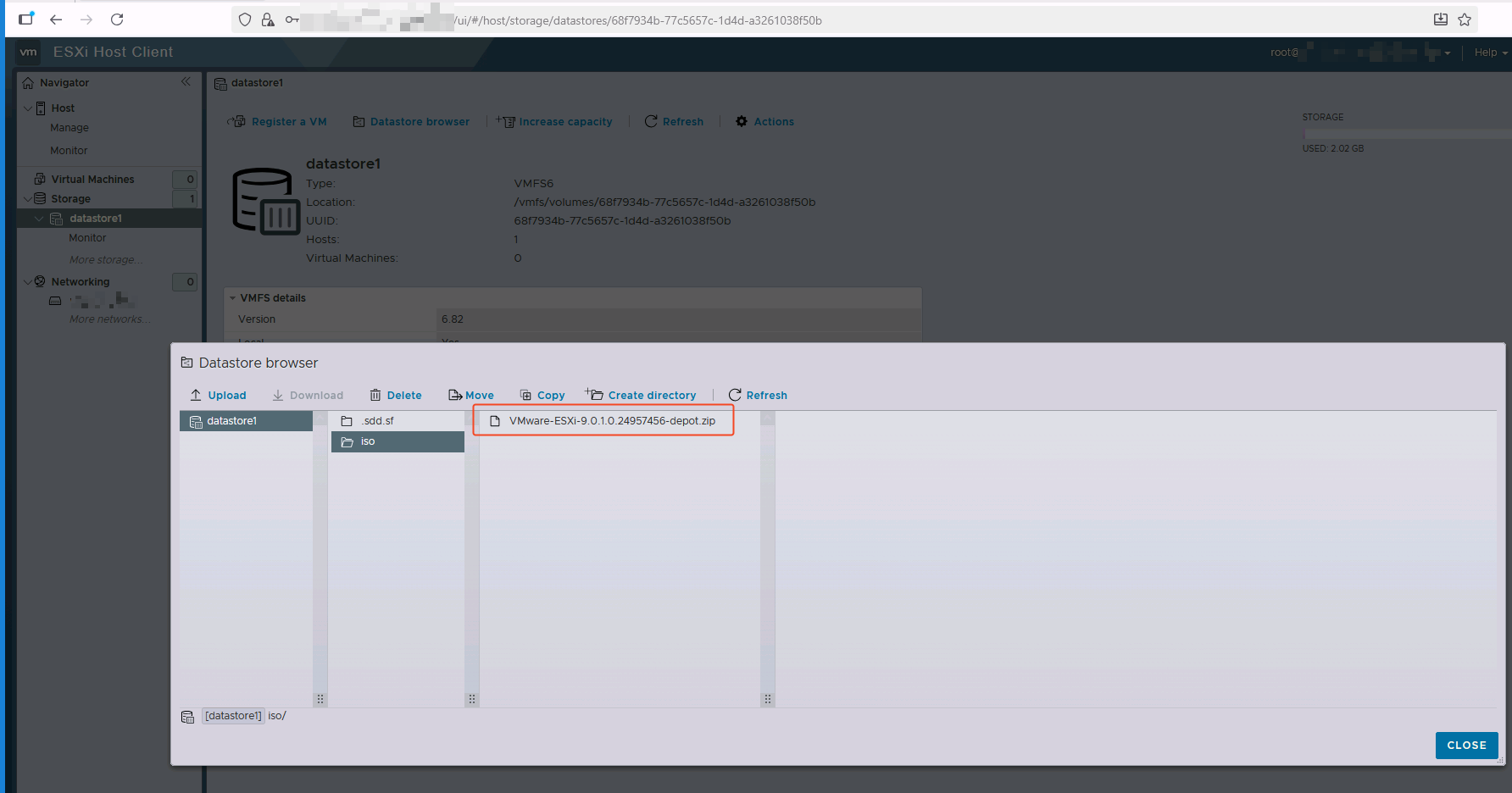Open Manage under Host
Image resolution: width=1512 pixels, height=793 pixels.
[x=69, y=127]
